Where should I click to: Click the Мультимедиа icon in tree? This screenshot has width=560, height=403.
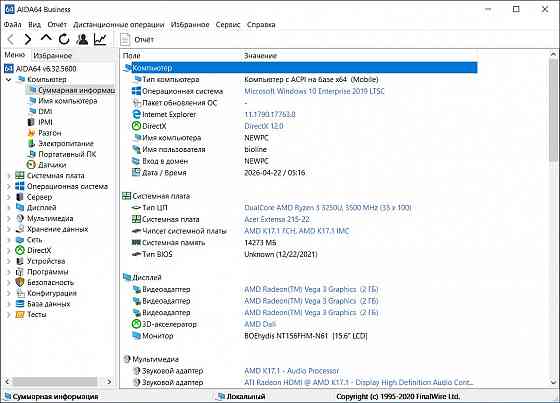(x=20, y=218)
